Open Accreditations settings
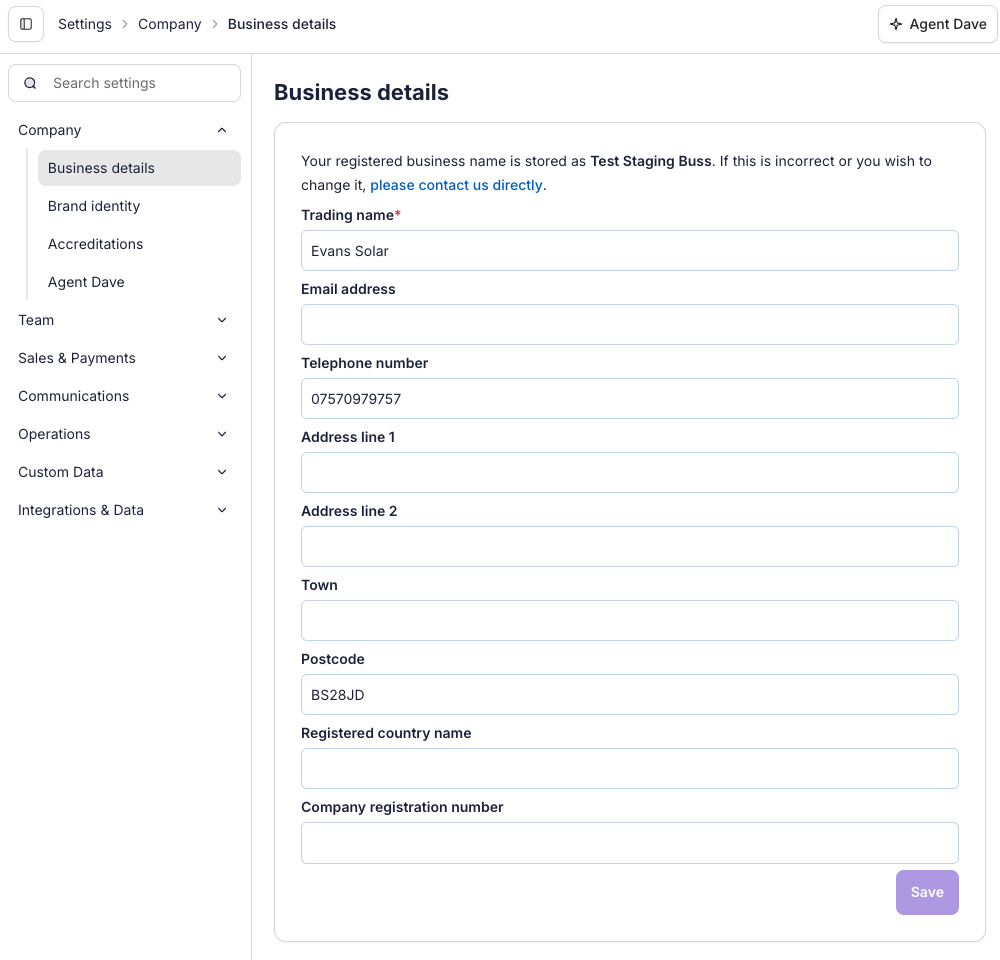The height and width of the screenshot is (960, 1000). point(139,244)
